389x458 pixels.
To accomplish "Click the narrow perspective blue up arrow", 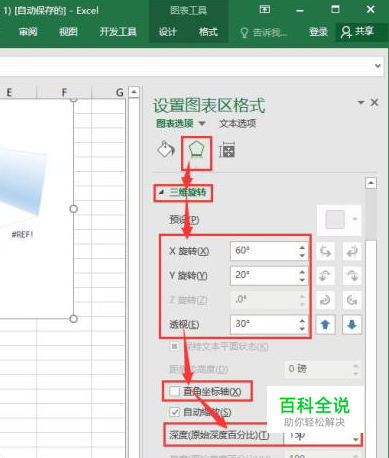I will (x=325, y=324).
